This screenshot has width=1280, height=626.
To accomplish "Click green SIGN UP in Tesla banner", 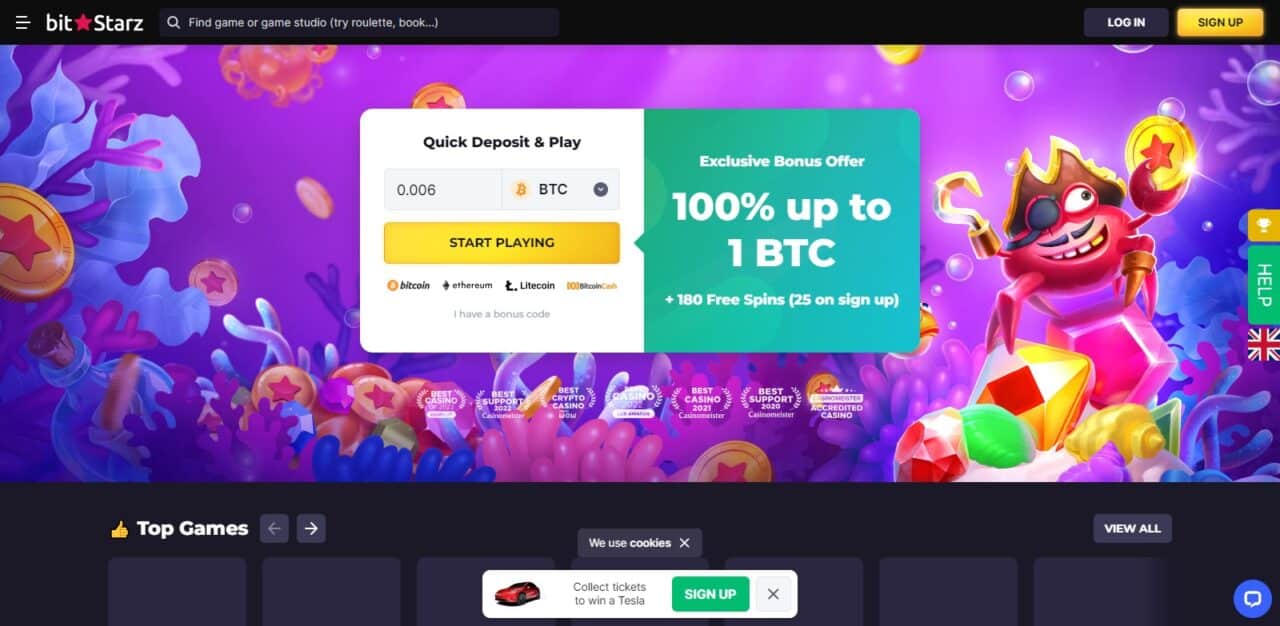I will pos(710,594).
